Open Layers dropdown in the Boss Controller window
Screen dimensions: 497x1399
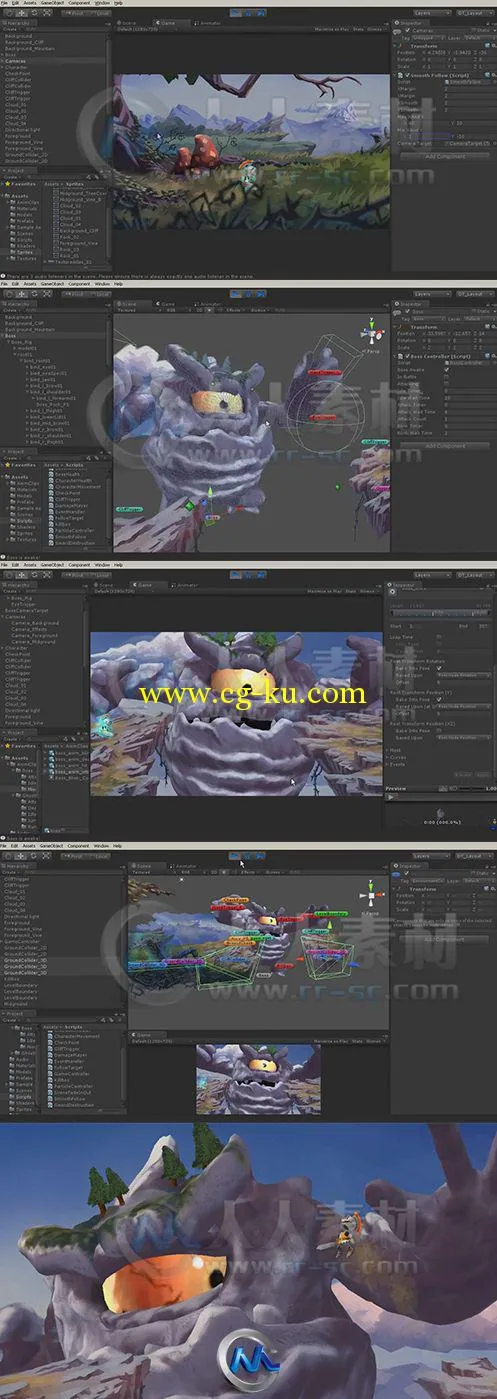(431, 294)
